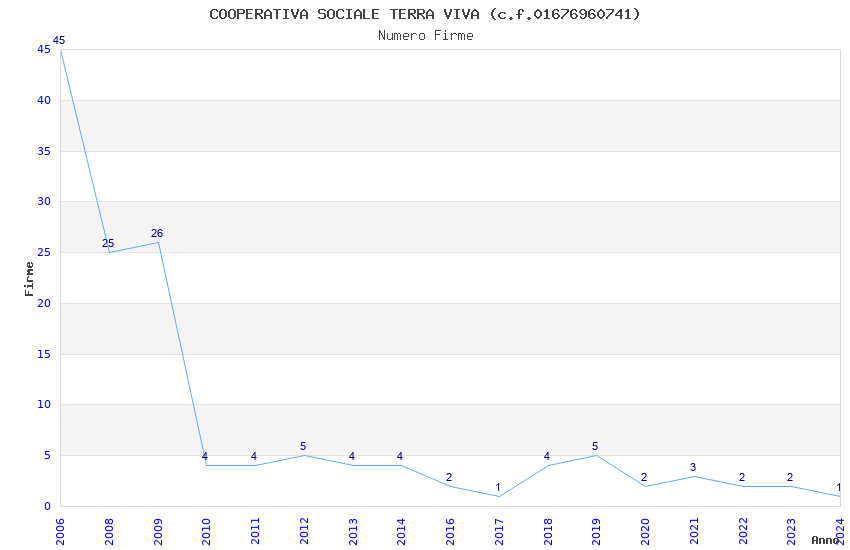The height and width of the screenshot is (550, 850).
Task: Click the data label 2 at 2022
Action: 742,477
